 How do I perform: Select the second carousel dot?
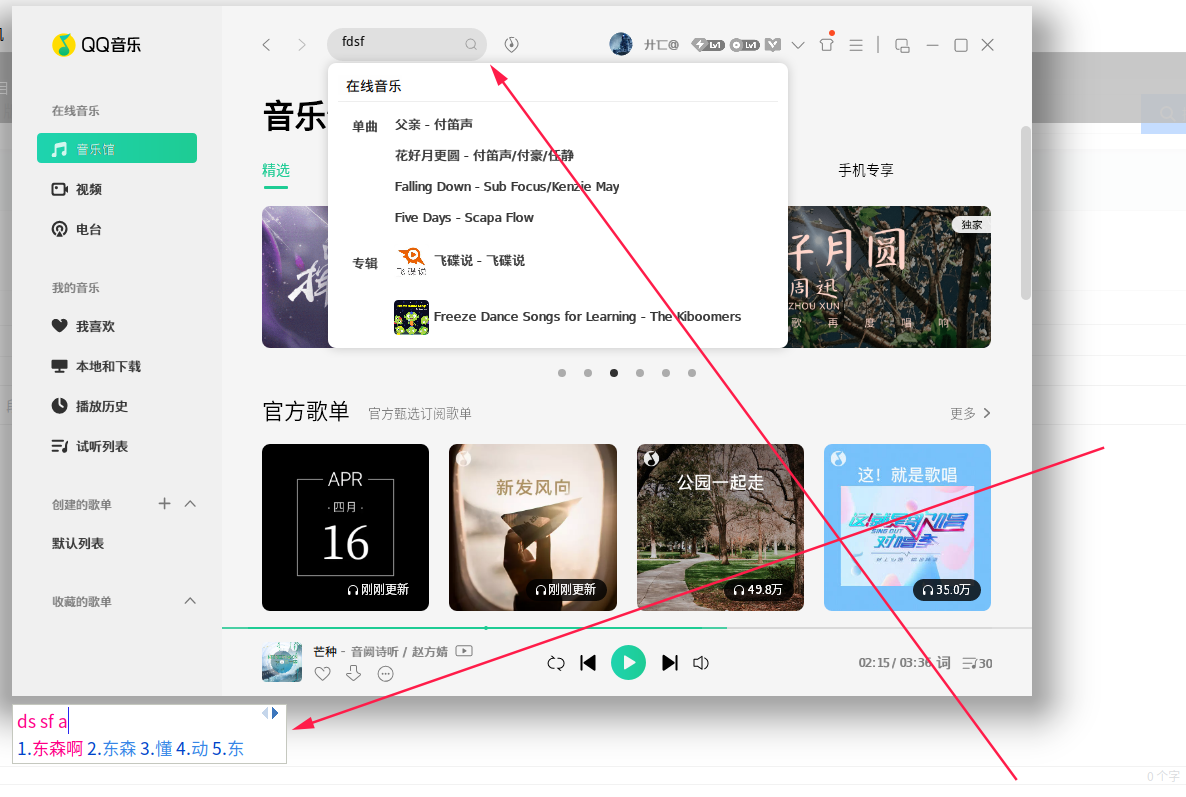[588, 373]
